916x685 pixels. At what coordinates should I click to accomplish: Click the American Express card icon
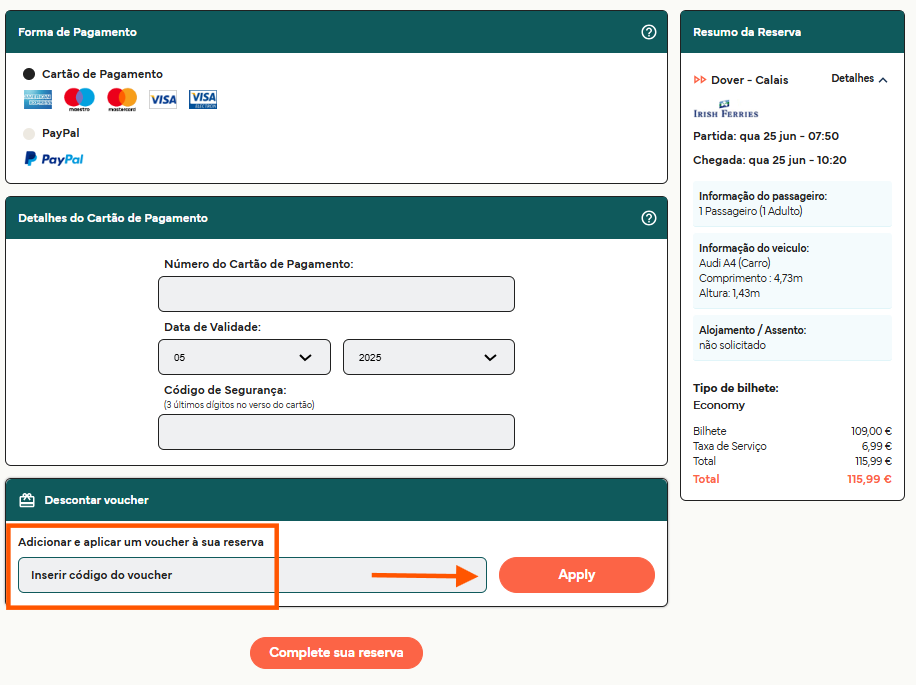pyautogui.click(x=38, y=99)
